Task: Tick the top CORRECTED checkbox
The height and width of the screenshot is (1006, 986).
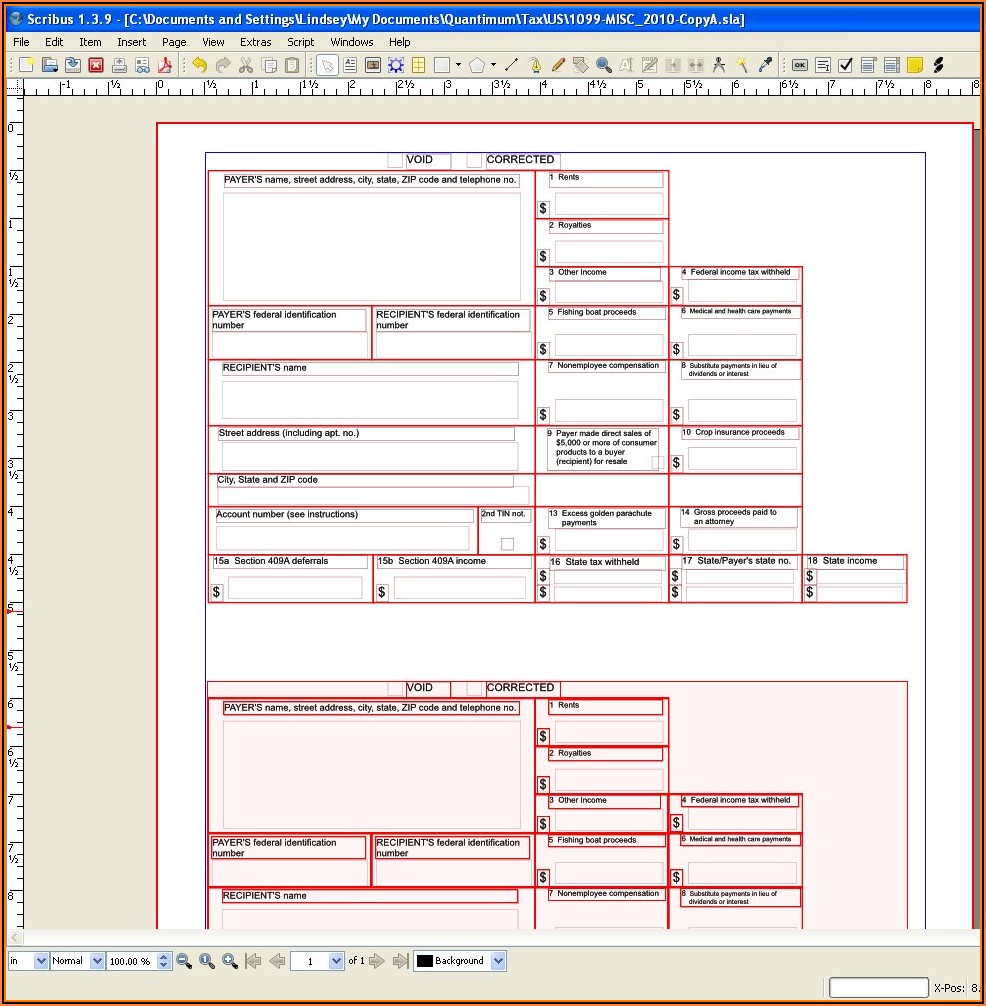Action: [x=475, y=160]
